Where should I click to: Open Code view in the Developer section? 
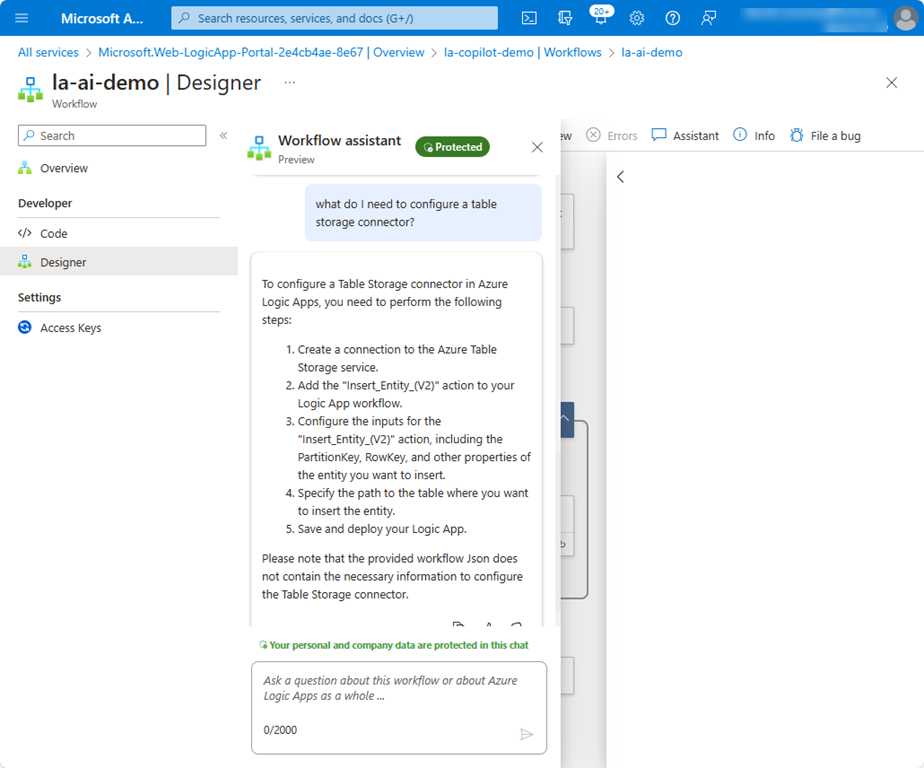click(x=54, y=233)
